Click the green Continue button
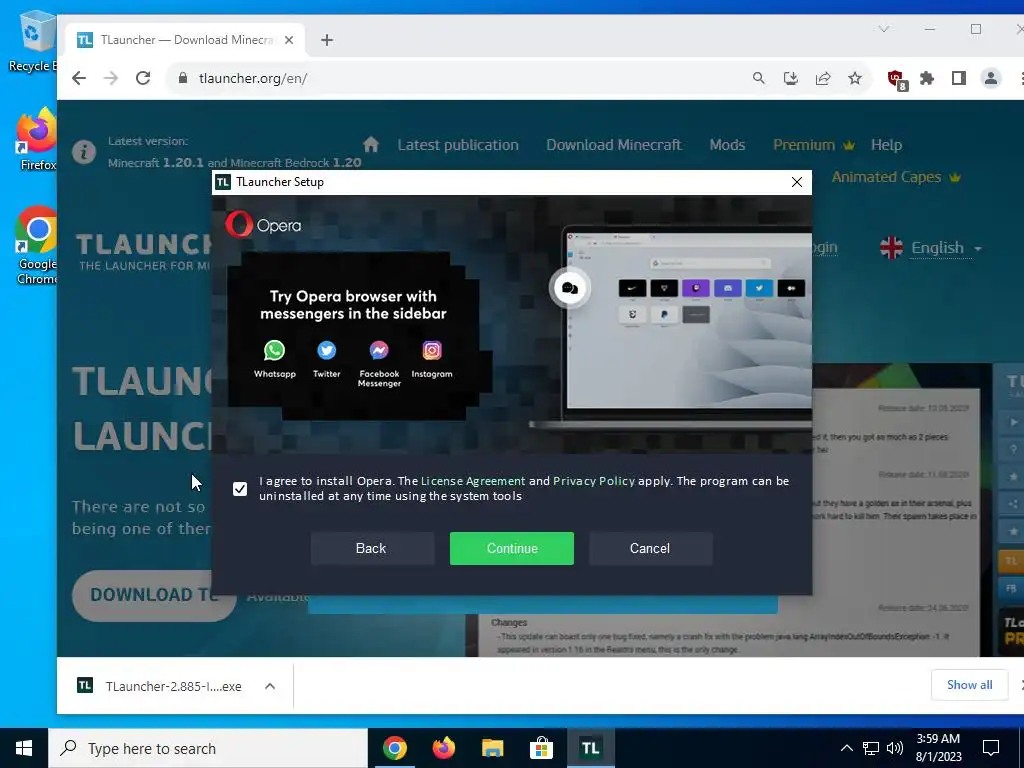Viewport: 1024px width, 768px height. (511, 548)
